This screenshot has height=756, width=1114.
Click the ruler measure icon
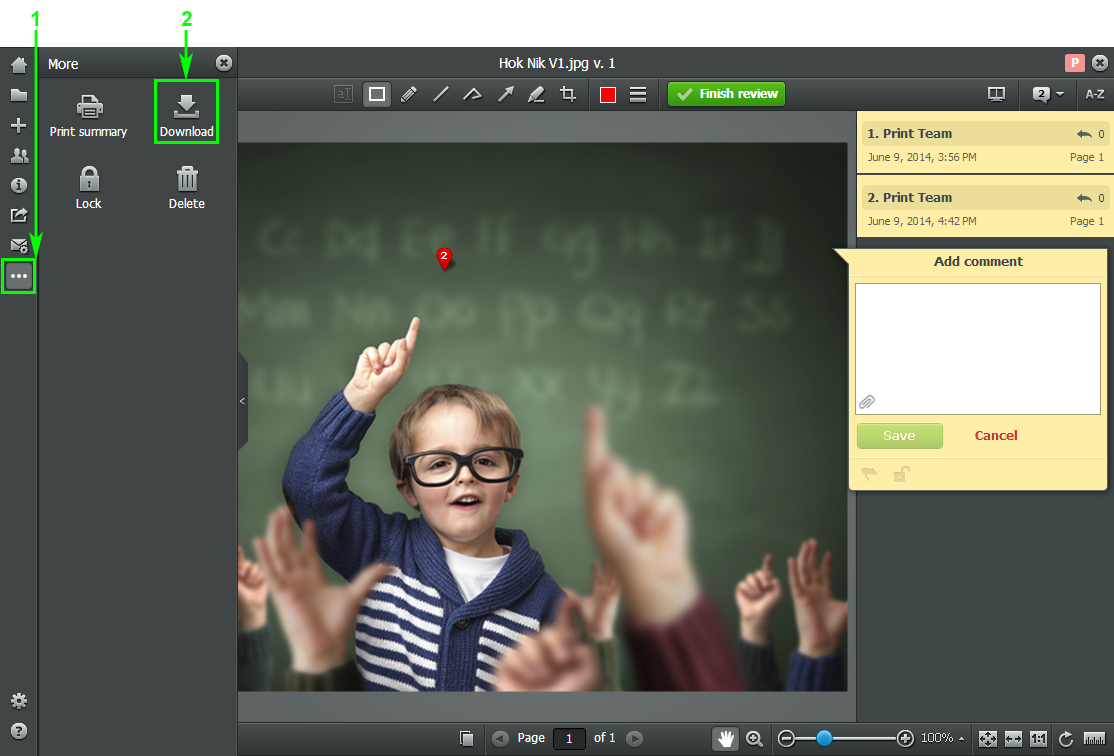click(1095, 739)
